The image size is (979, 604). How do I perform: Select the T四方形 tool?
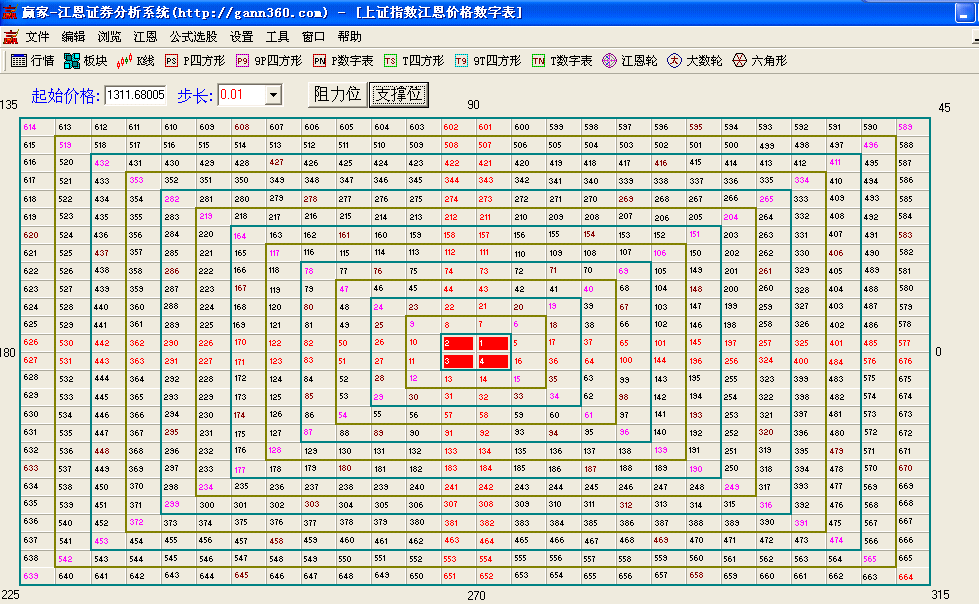[x=414, y=61]
